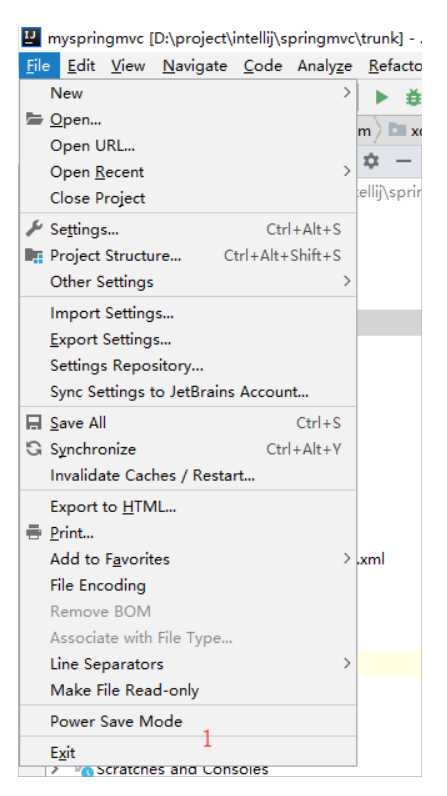This screenshot has width=447, height=796.
Task: Click the green Run triangle icon
Action: (382, 97)
